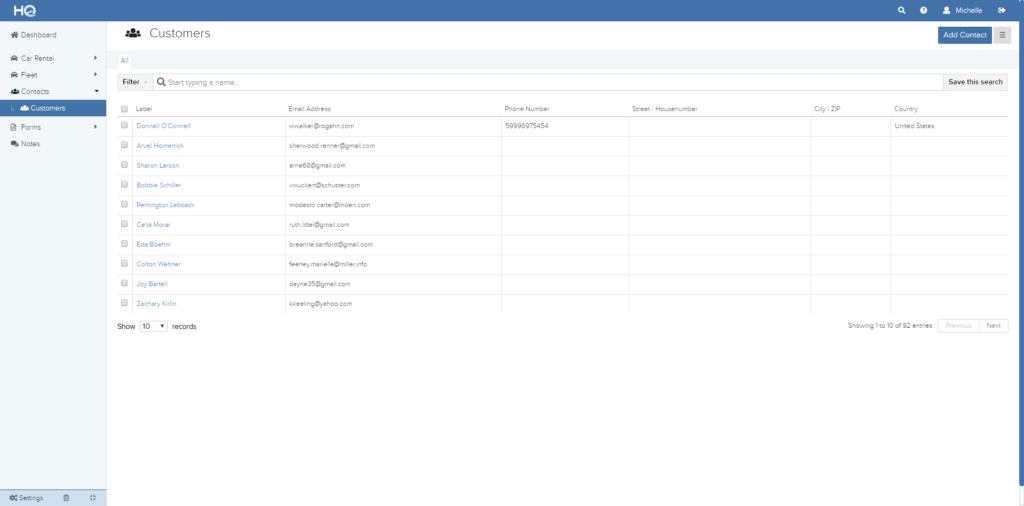Toggle the select-all checkbox in the table header
The width and height of the screenshot is (1024, 506).
pos(124,109)
